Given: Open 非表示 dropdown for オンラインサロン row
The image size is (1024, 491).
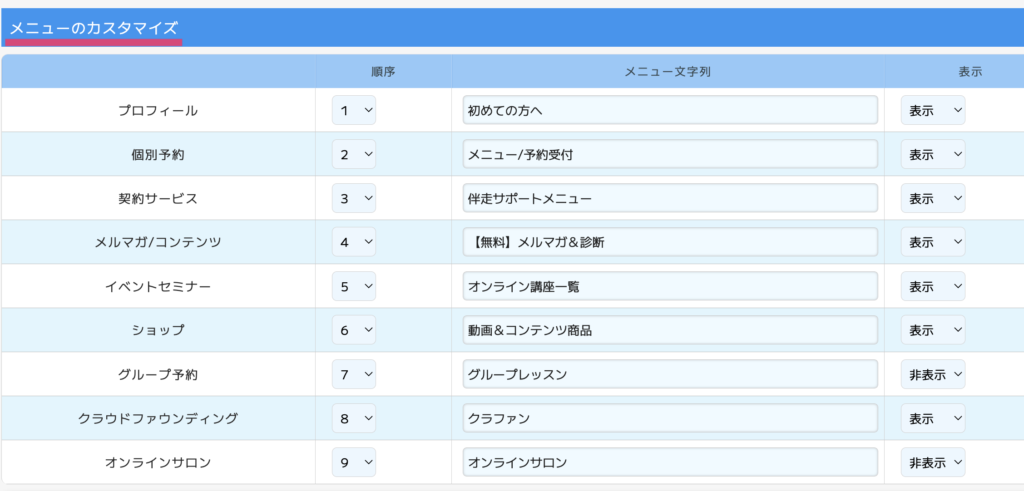Looking at the screenshot, I should (932, 462).
